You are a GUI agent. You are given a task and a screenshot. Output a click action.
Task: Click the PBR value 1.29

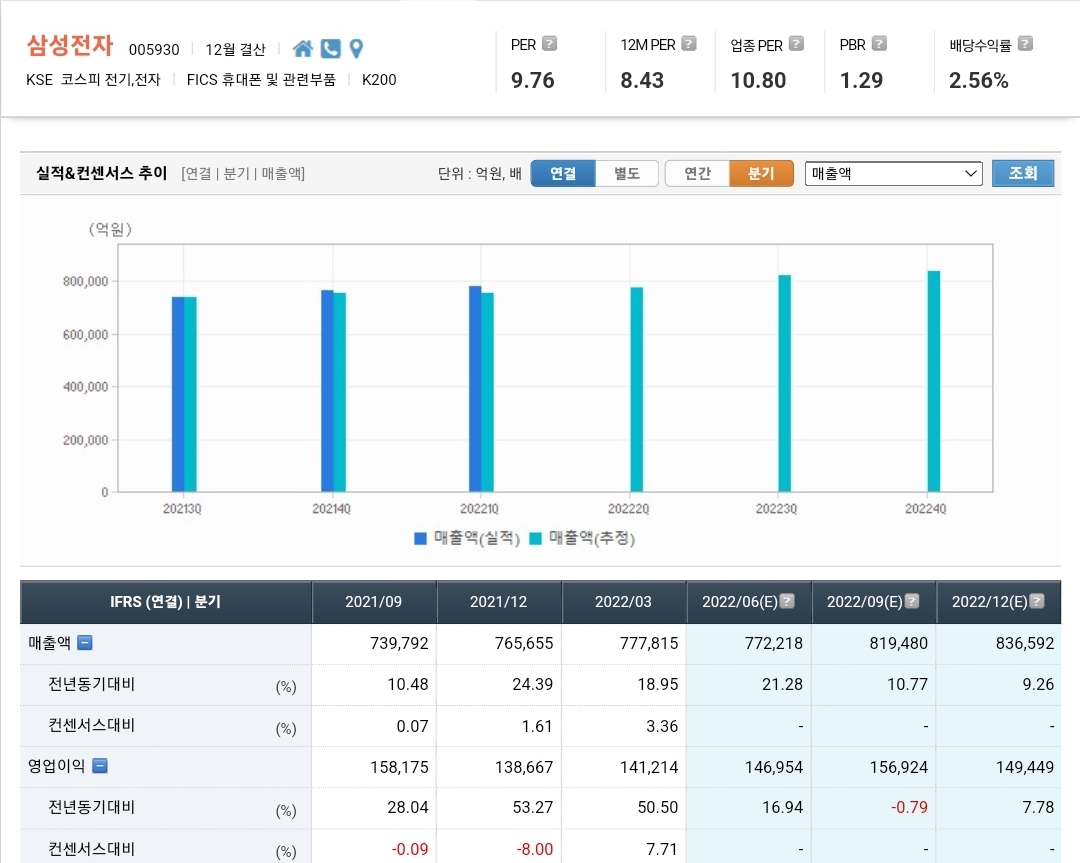click(x=861, y=81)
